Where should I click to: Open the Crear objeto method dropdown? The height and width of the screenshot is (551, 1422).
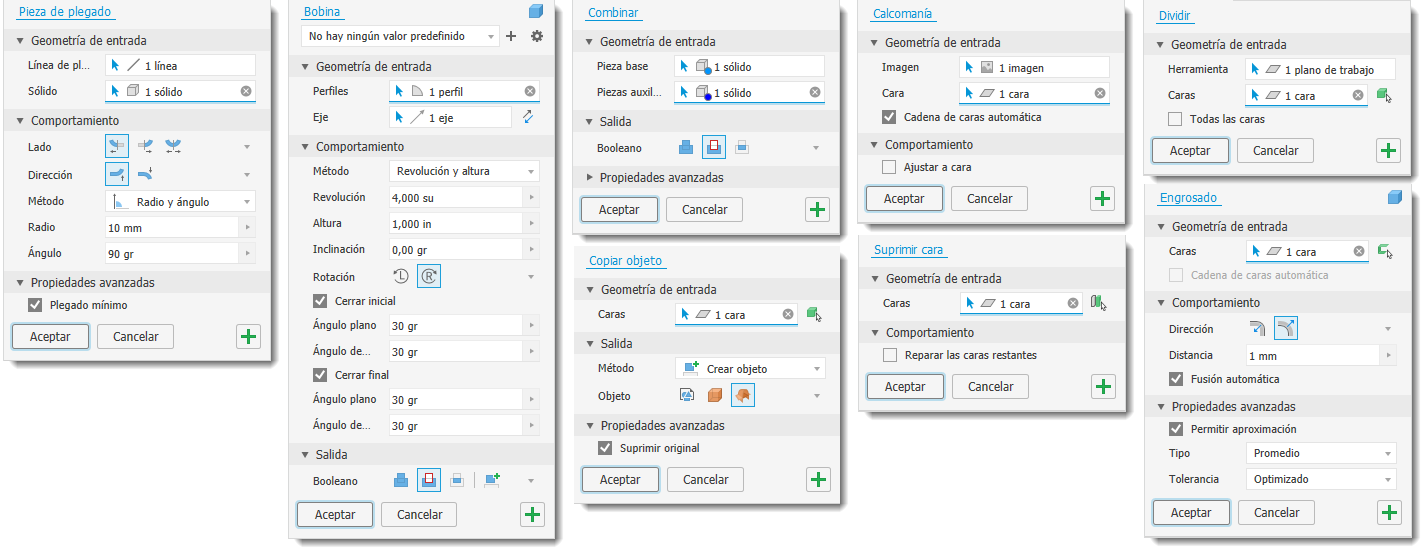pos(750,369)
